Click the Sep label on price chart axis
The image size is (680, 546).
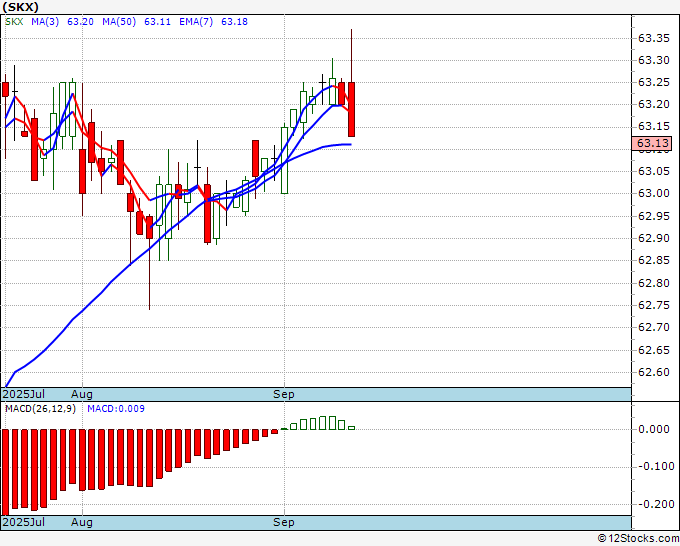284,394
